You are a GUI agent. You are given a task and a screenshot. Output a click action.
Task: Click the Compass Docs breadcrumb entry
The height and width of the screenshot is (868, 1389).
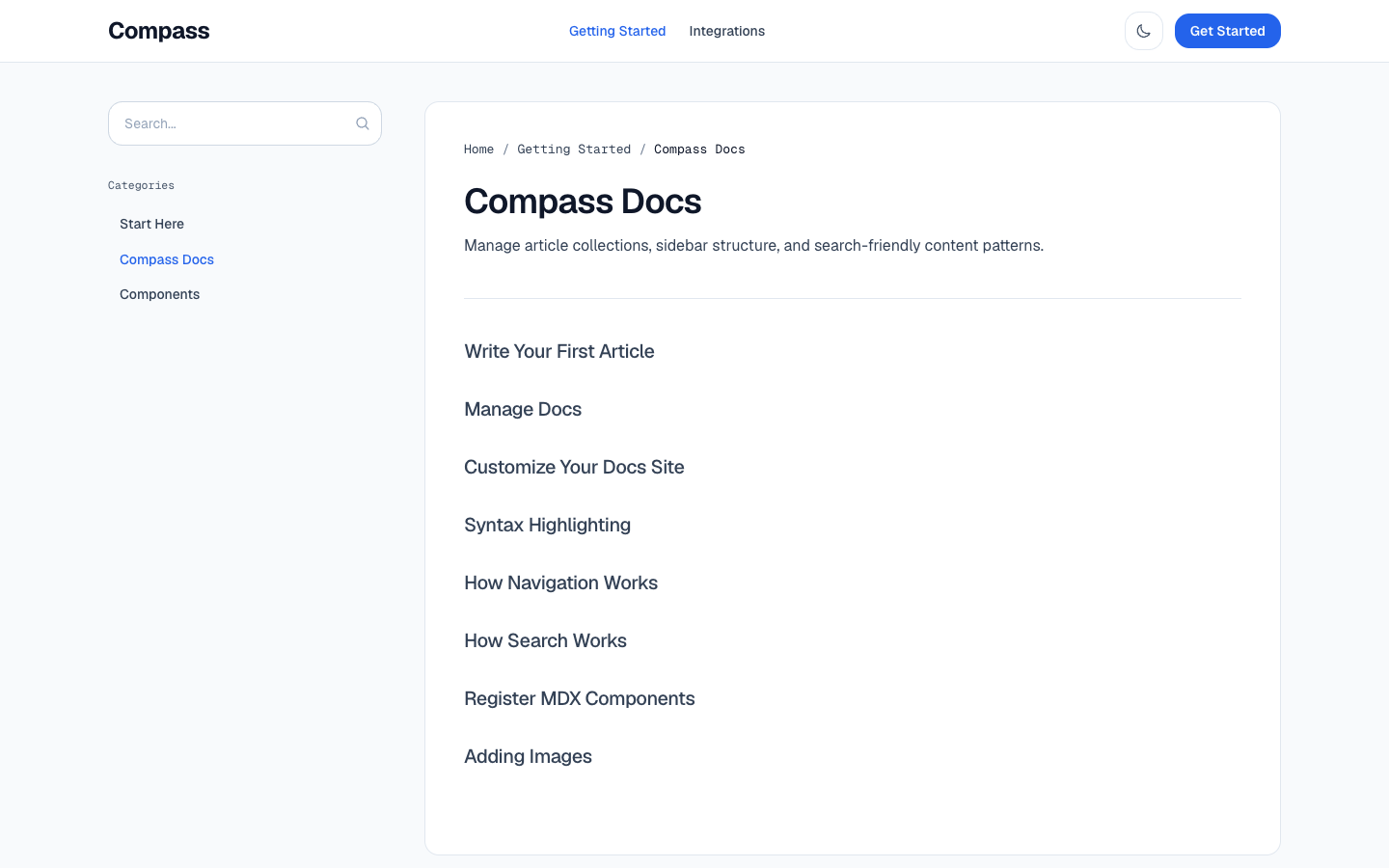click(x=699, y=149)
